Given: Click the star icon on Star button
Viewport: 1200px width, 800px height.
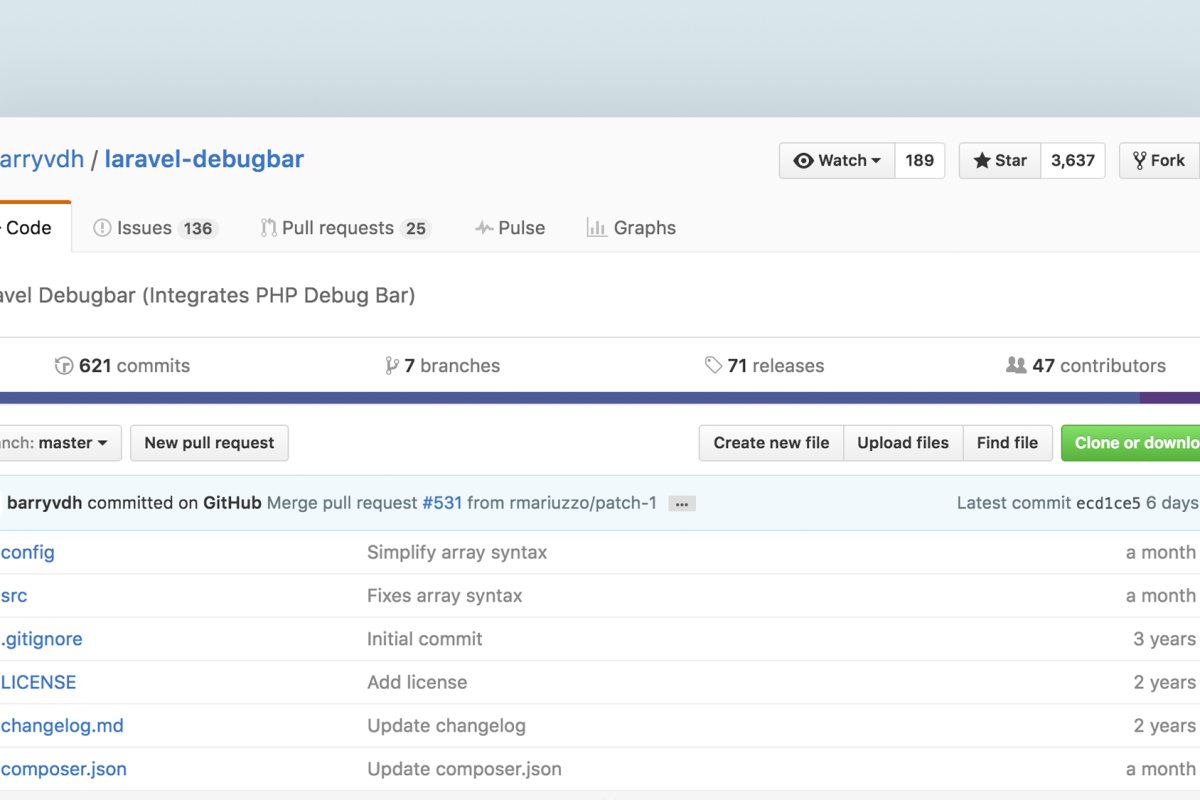Looking at the screenshot, I should (982, 160).
